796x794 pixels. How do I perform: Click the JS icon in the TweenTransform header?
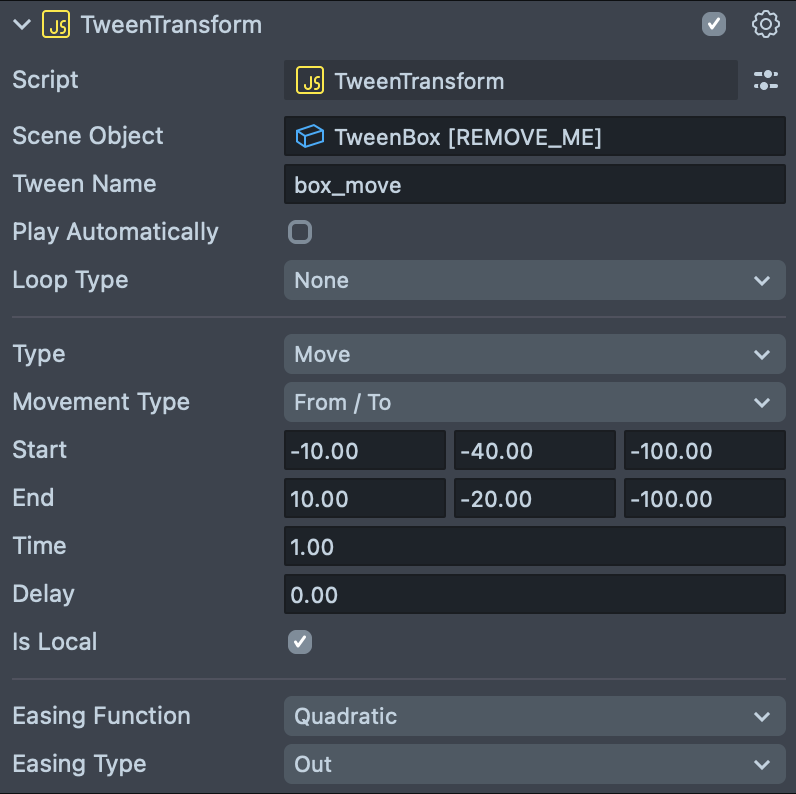56,25
